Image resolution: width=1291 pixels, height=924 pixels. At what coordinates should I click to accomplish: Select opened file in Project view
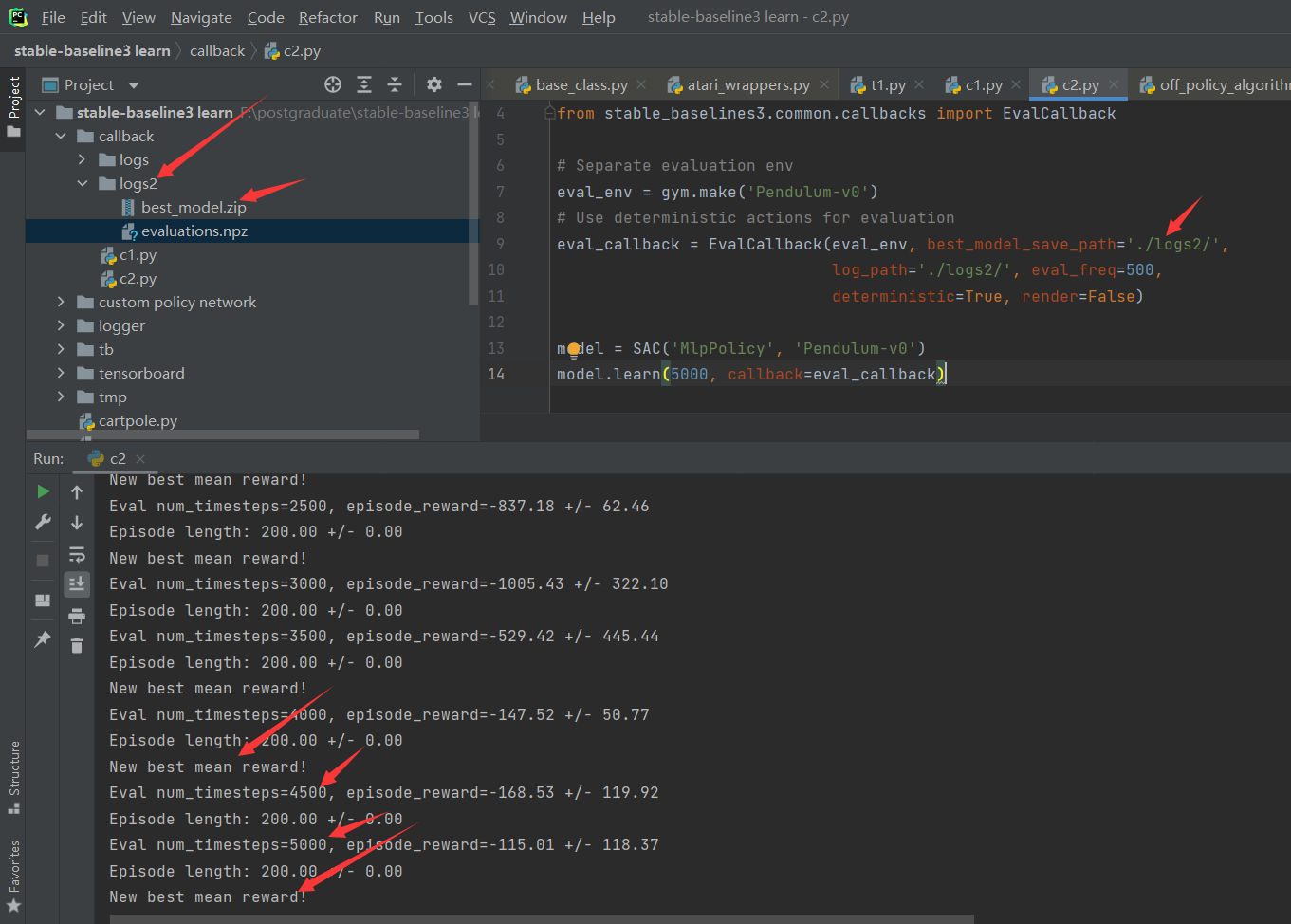coord(333,84)
